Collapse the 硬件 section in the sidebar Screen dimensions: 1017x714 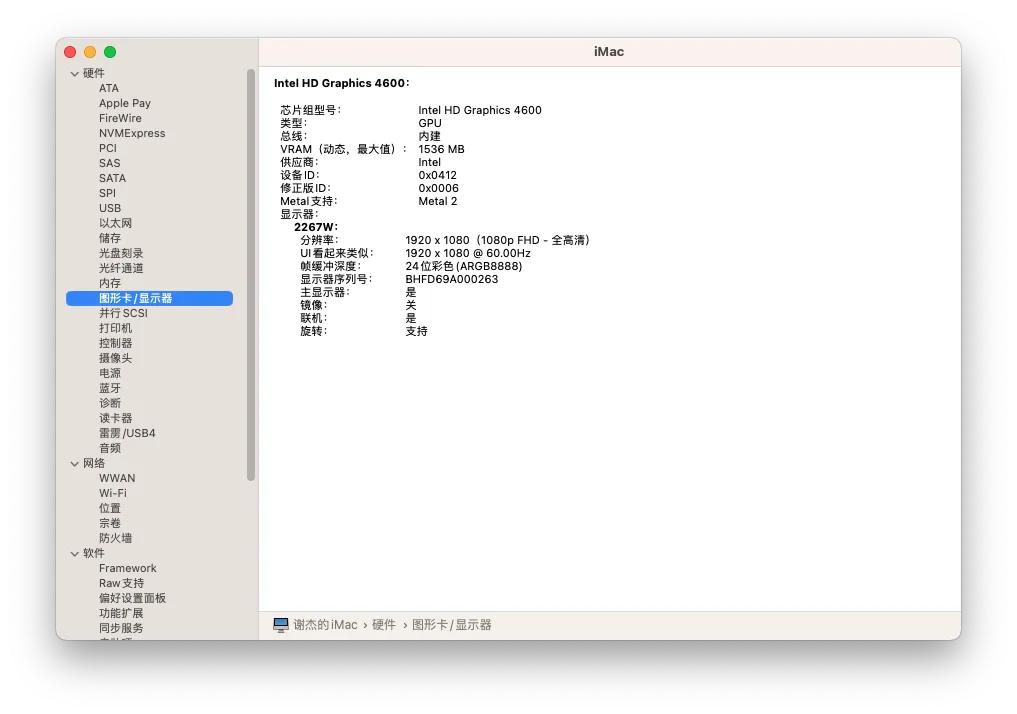click(75, 73)
